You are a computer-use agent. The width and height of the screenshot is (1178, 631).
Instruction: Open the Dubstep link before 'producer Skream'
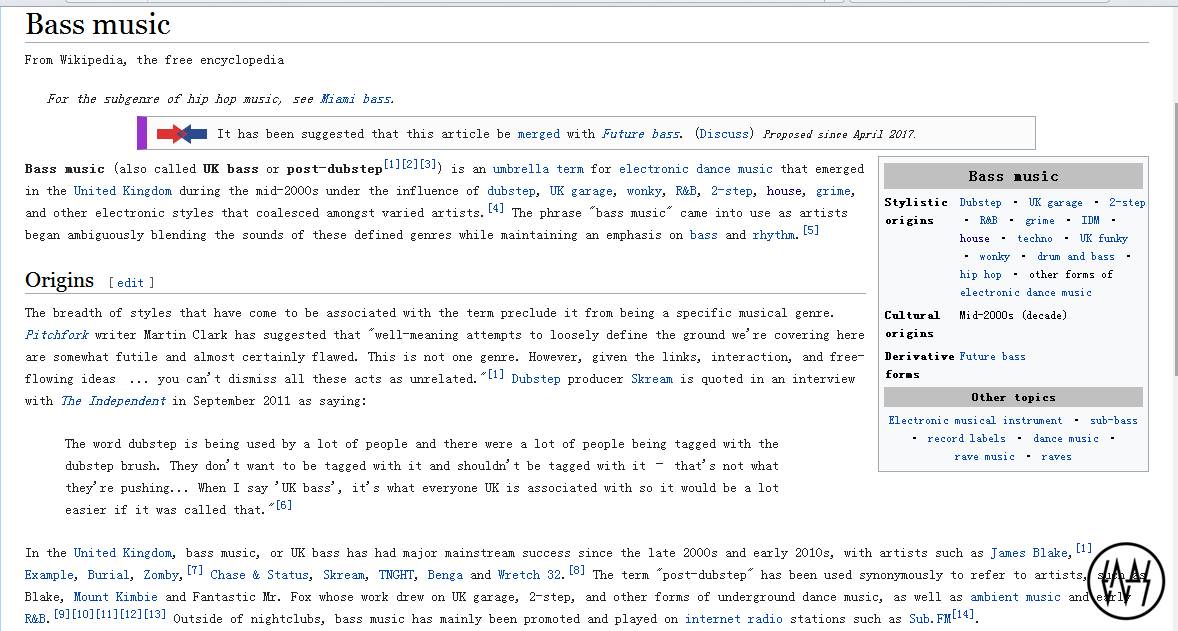(x=536, y=379)
